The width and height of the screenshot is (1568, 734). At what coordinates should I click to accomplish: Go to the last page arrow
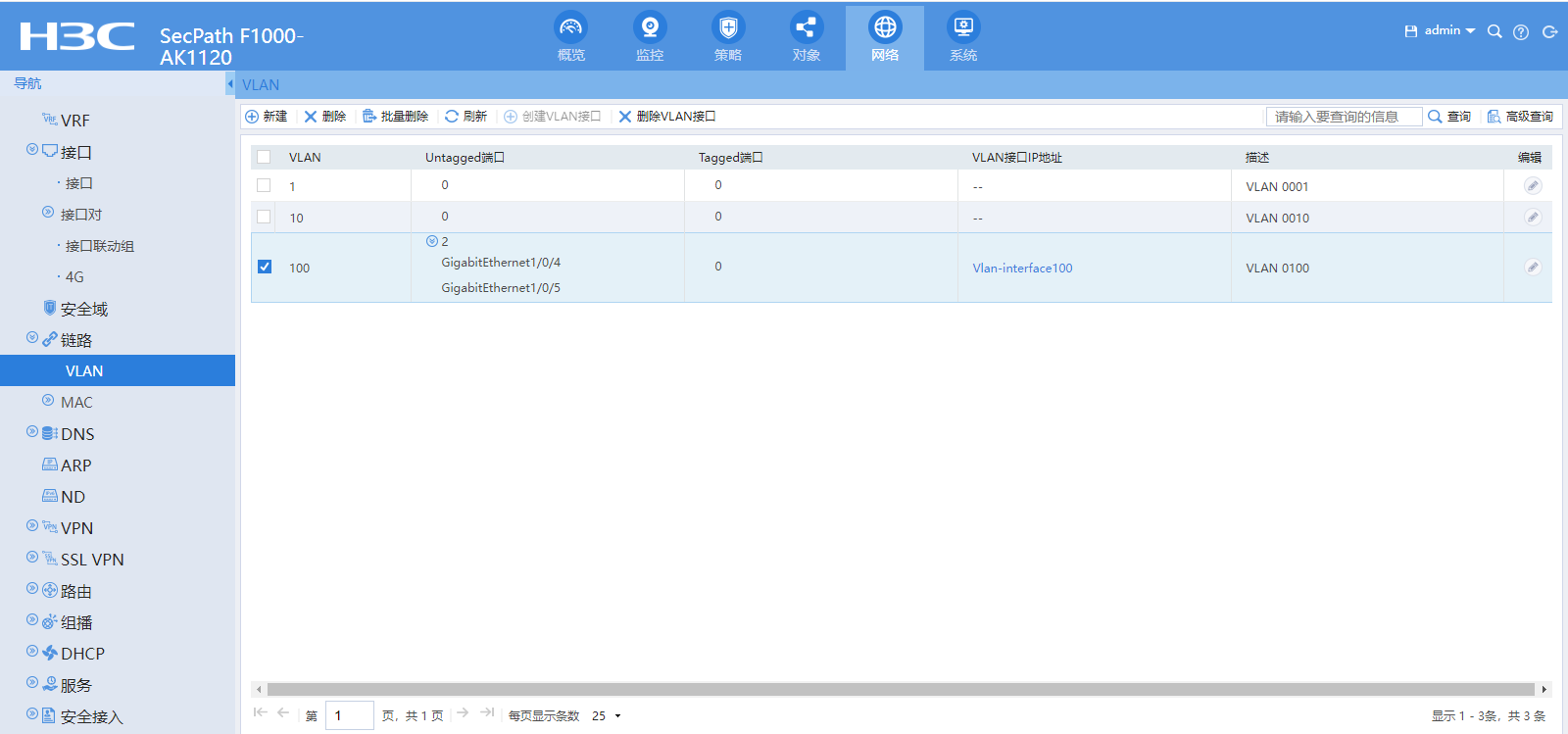[x=487, y=712]
